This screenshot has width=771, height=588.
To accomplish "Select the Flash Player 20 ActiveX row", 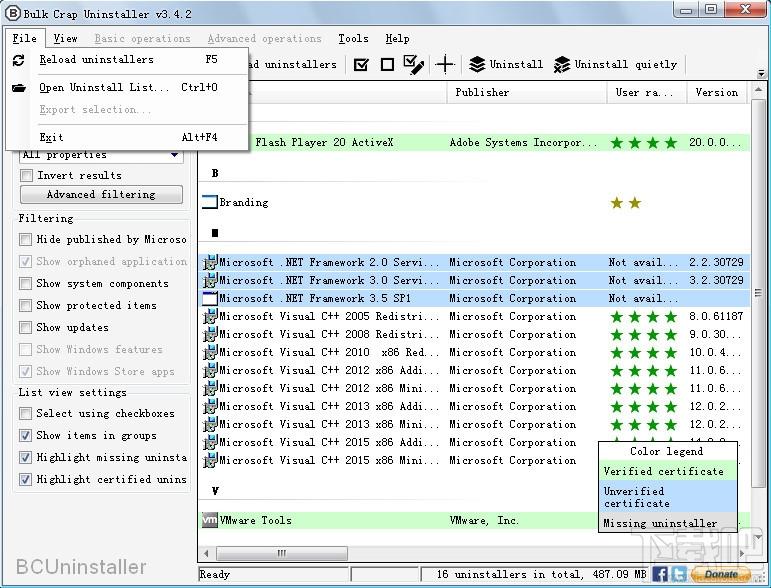I will (x=474, y=143).
